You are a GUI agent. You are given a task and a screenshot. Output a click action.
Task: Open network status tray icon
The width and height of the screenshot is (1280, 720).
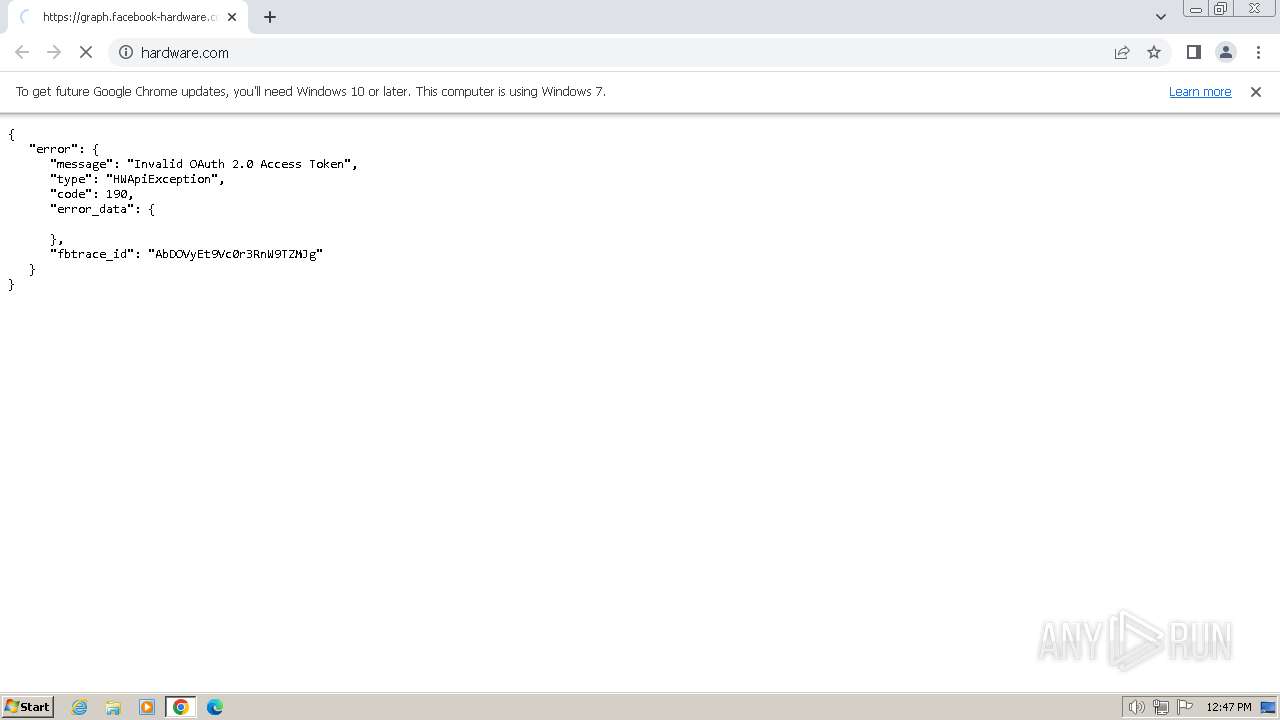(1161, 707)
